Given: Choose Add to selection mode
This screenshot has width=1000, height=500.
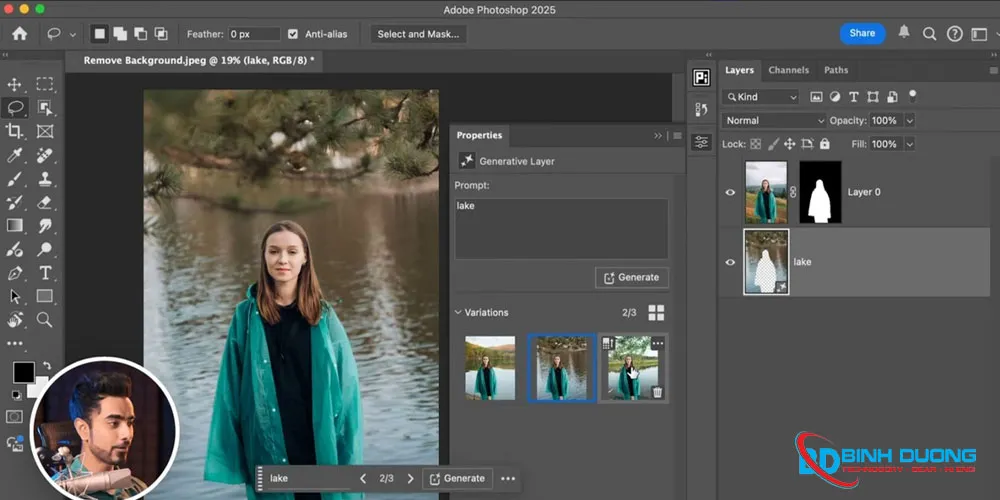Looking at the screenshot, I should 120,34.
